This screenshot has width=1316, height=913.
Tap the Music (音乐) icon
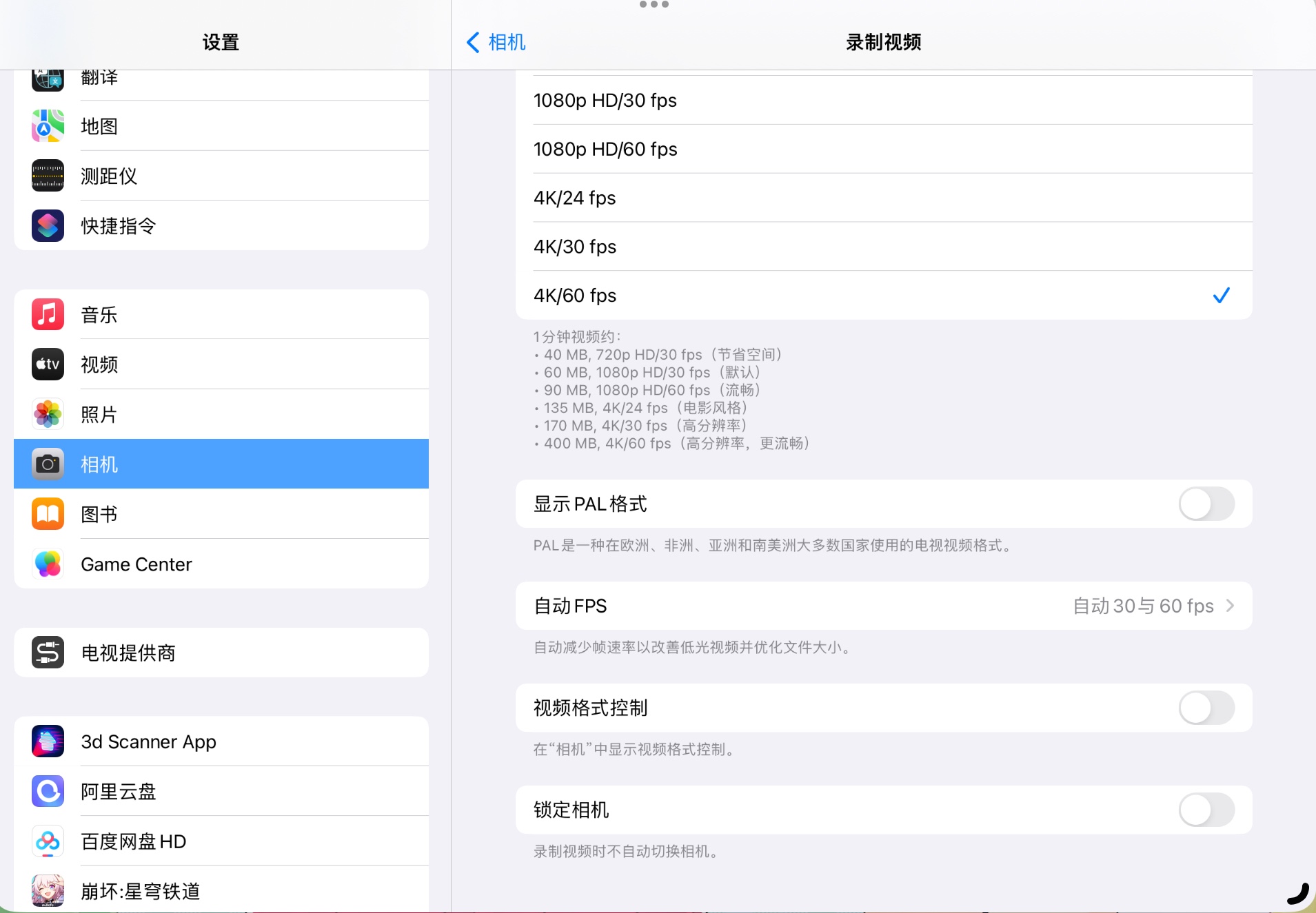[48, 315]
